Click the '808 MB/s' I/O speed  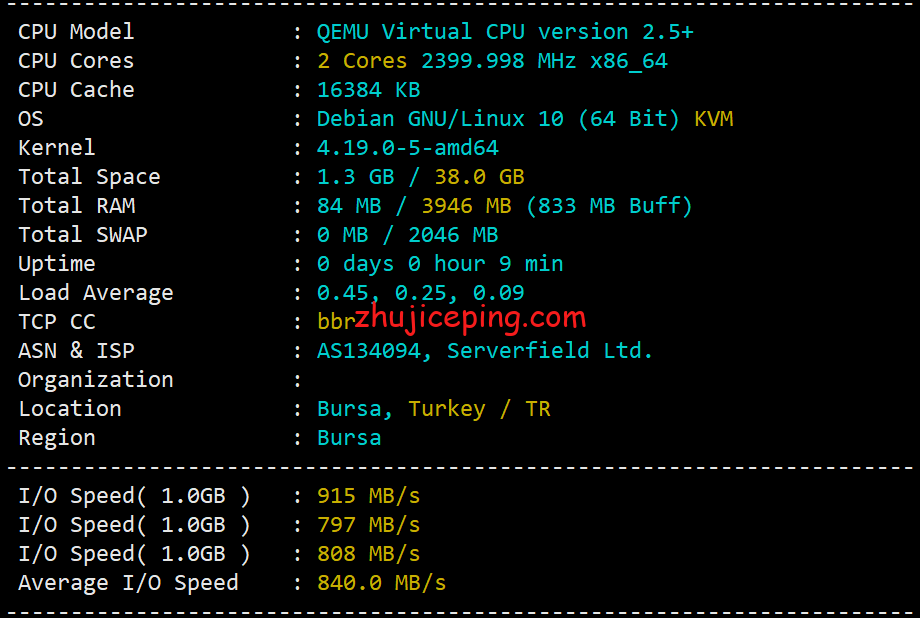click(368, 553)
